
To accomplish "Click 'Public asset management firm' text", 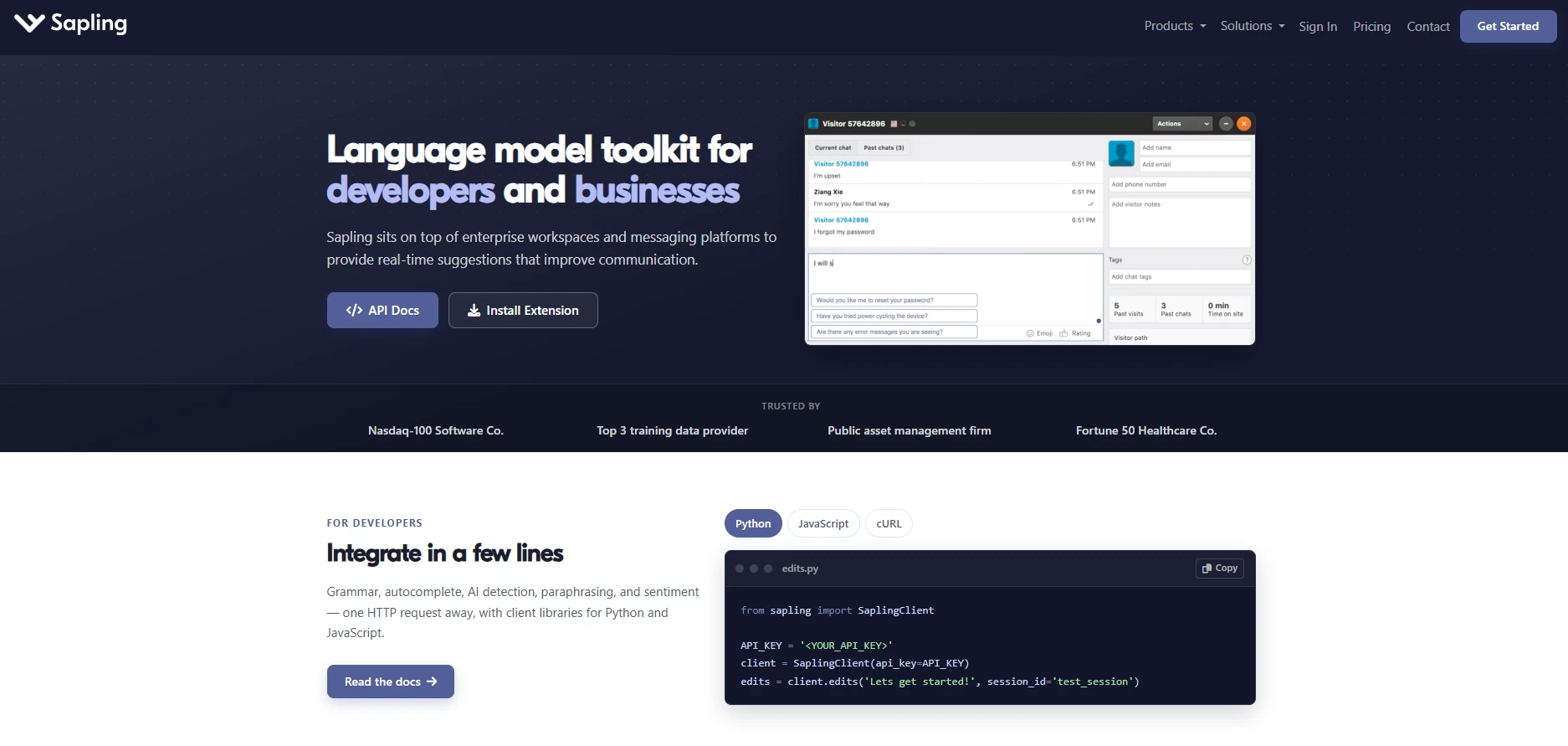I will point(910,430).
